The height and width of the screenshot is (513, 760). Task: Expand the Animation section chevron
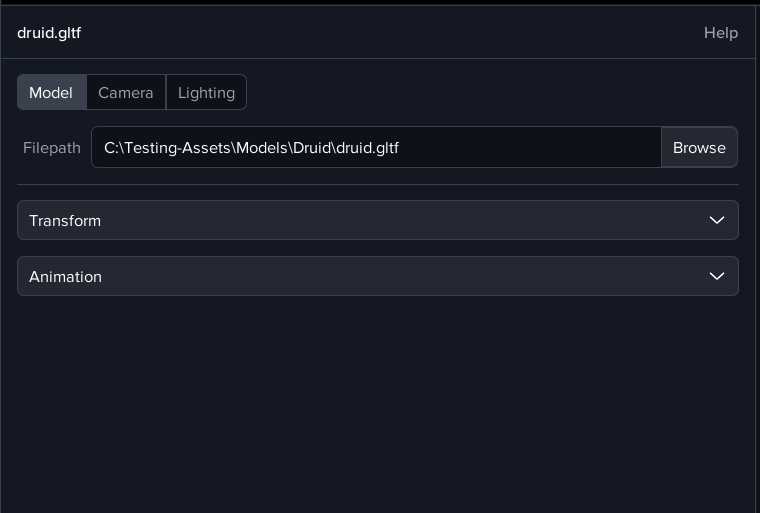point(716,276)
